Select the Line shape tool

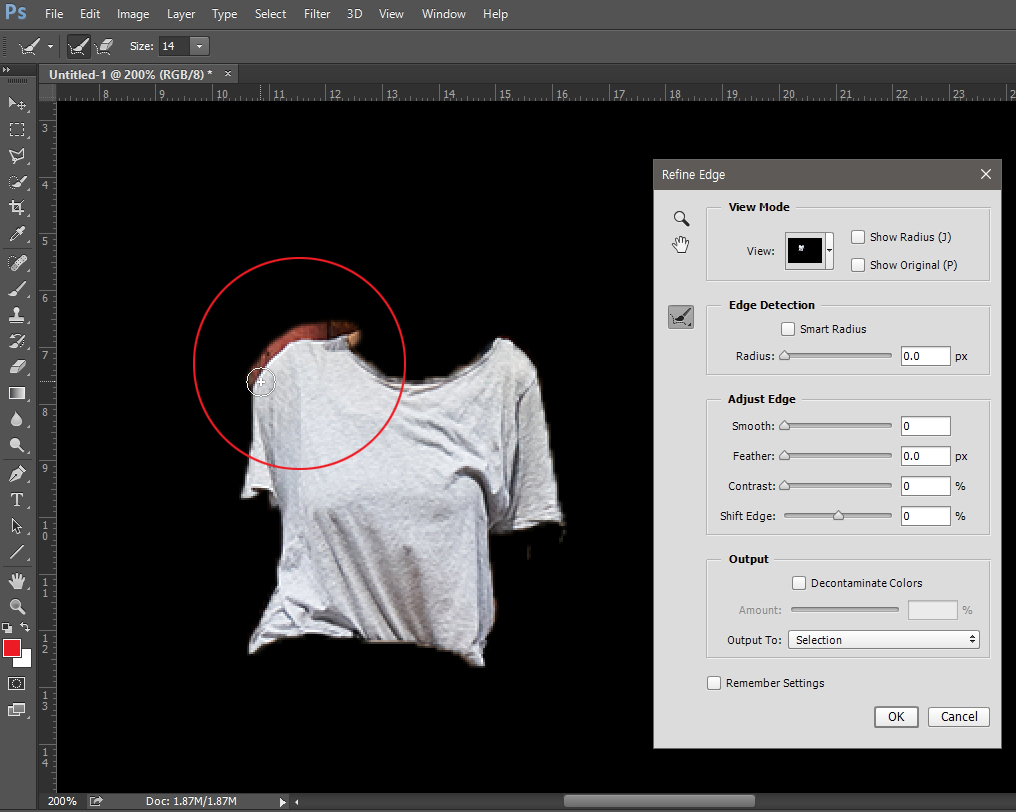pos(17,552)
